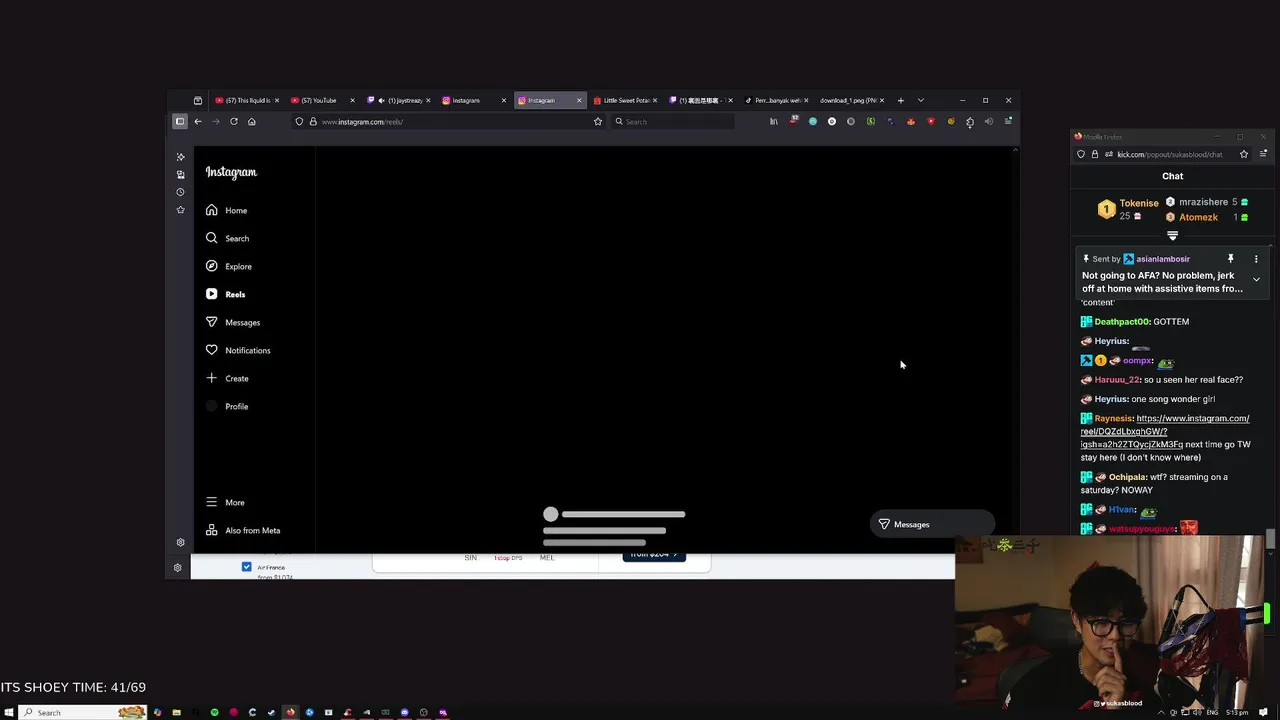Image resolution: width=1280 pixels, height=720 pixels.
Task: Open Messages in Instagram sidebar
Action: [x=232, y=322]
